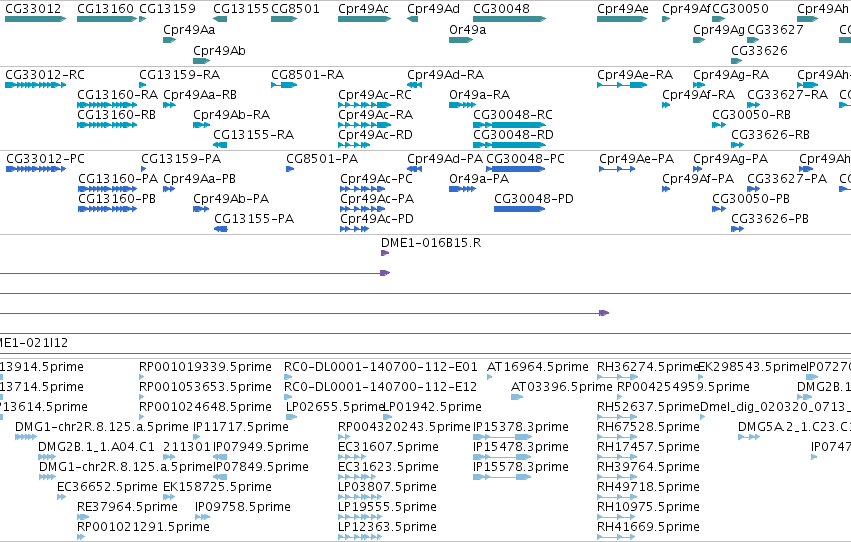Click the CG33012-RC transcript label
The image size is (851, 542).
(45, 75)
